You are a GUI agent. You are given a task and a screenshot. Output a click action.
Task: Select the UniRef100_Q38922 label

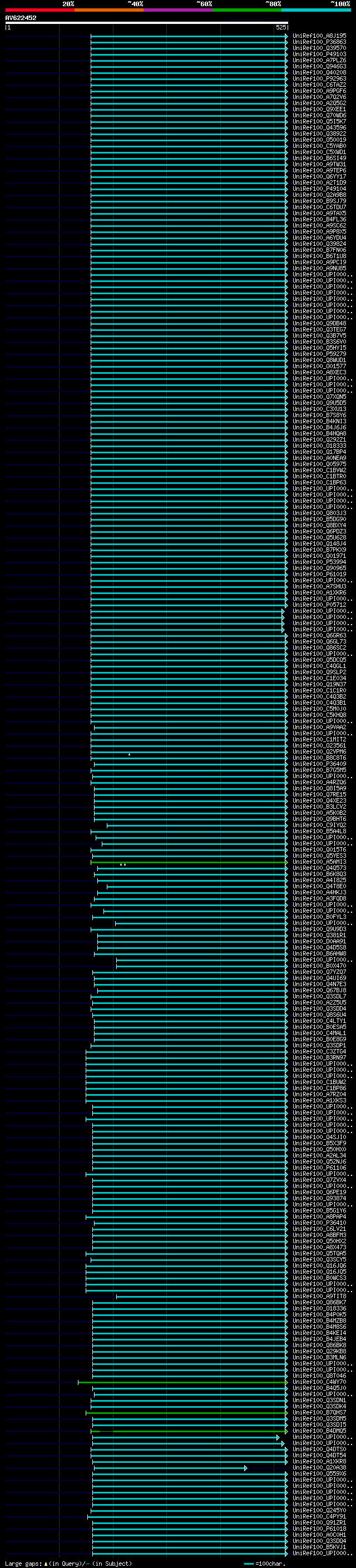click(x=319, y=134)
